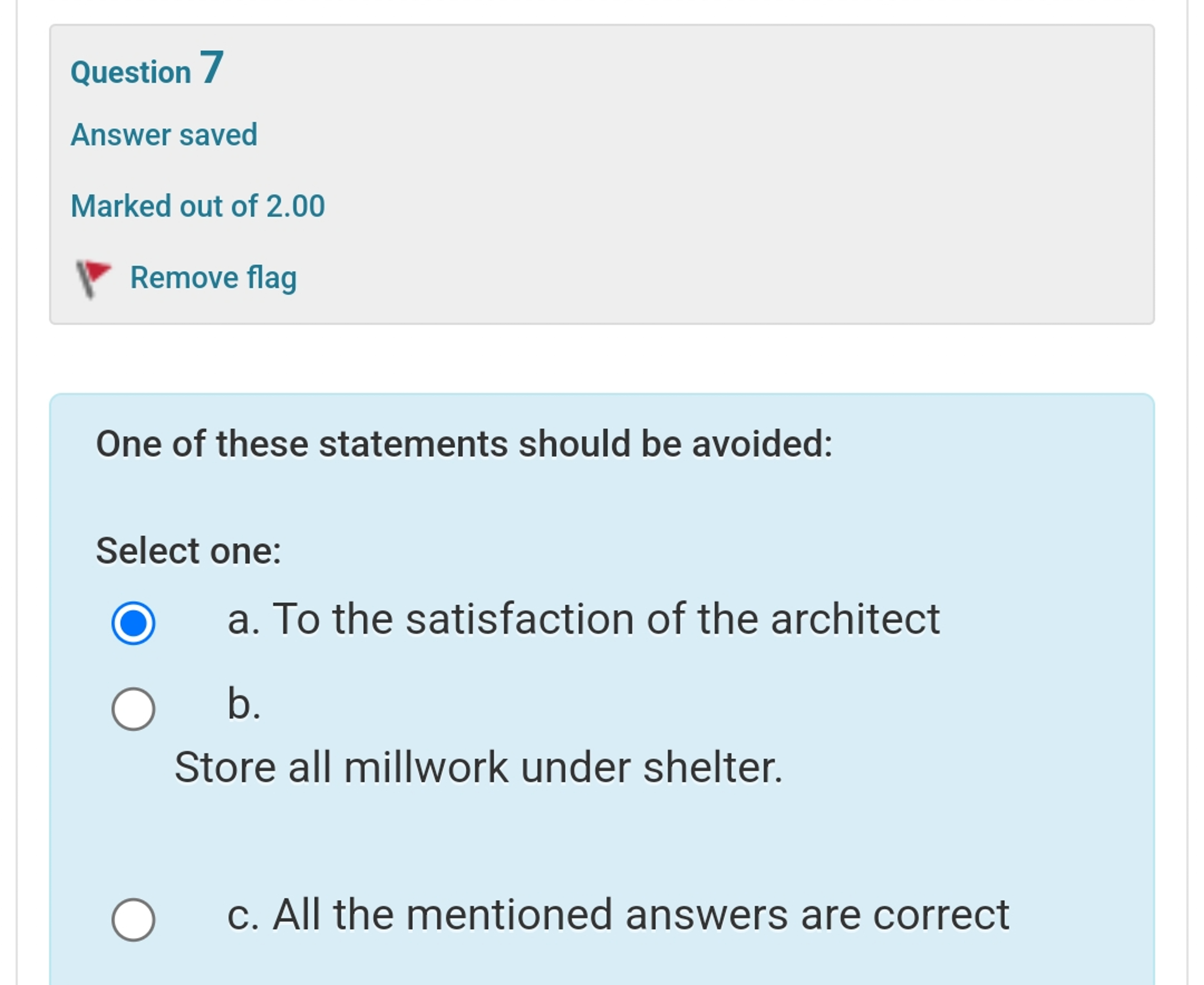Click the question prompt about statements to avoid
1204x985 pixels.
[x=465, y=445]
